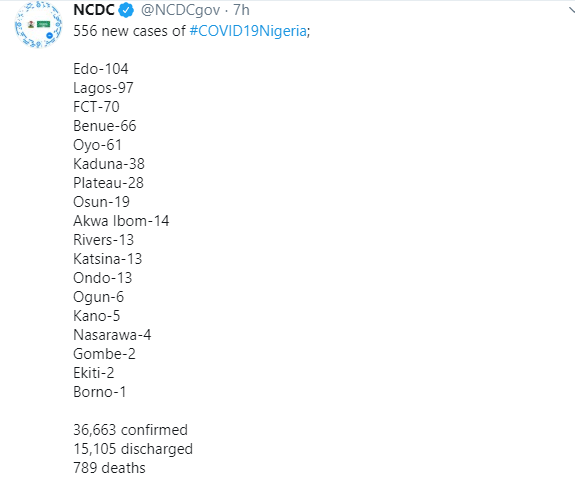575x485 pixels.
Task: Click the '556 new cases of' text
Action: (129, 31)
